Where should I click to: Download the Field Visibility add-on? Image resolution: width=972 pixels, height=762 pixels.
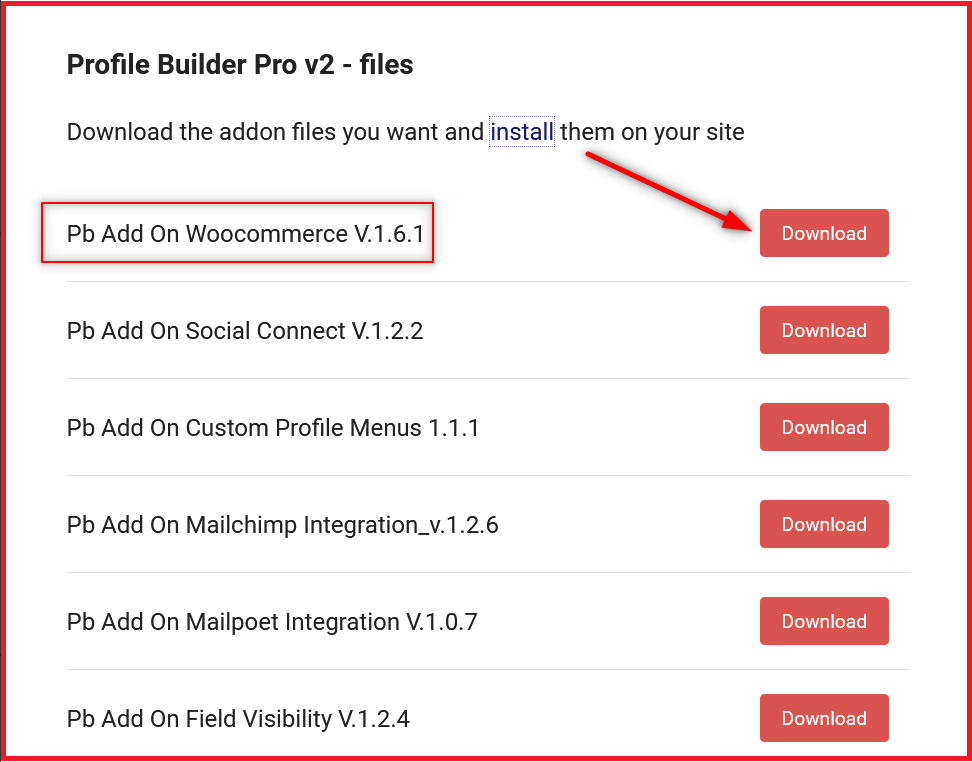point(824,718)
